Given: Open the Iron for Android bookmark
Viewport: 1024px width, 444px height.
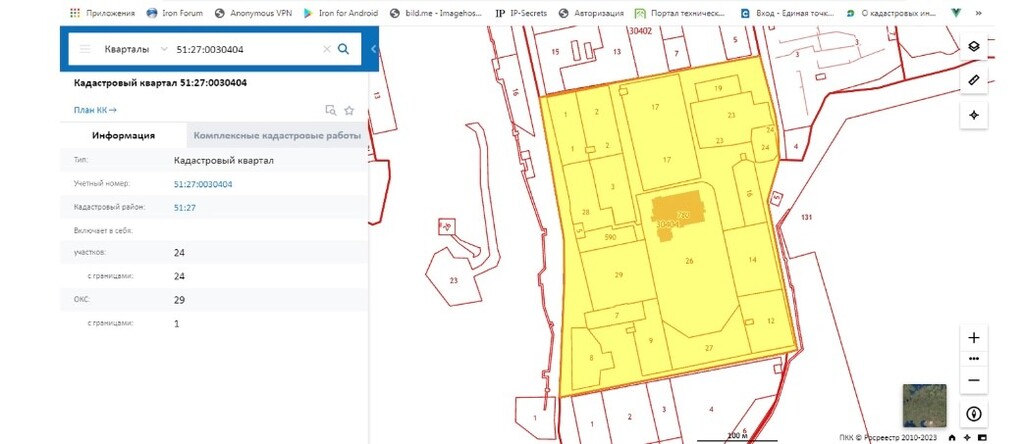Looking at the screenshot, I should click(340, 12).
